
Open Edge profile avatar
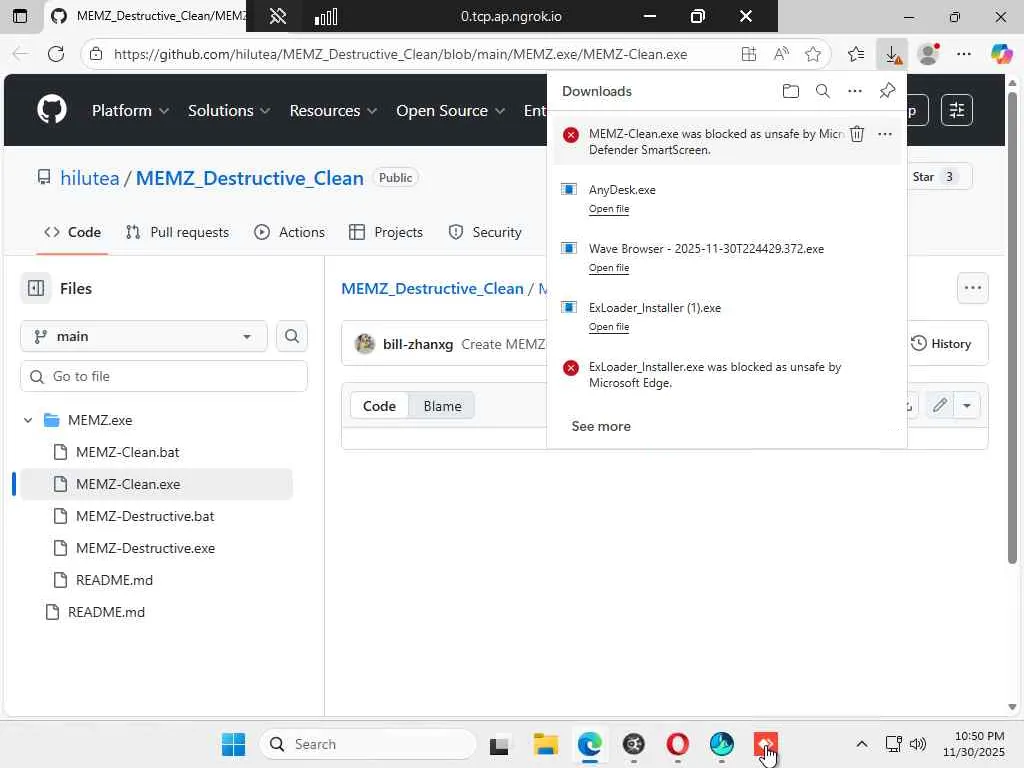pyautogui.click(x=928, y=54)
